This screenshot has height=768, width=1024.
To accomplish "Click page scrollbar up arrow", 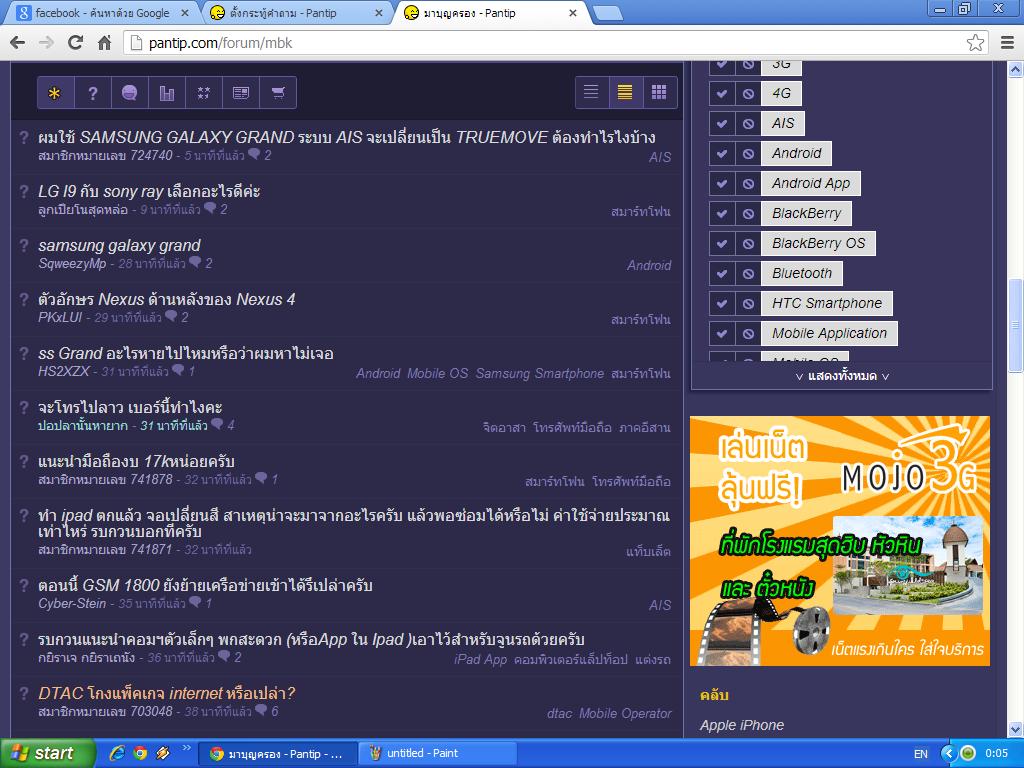I will pyautogui.click(x=1016, y=69).
